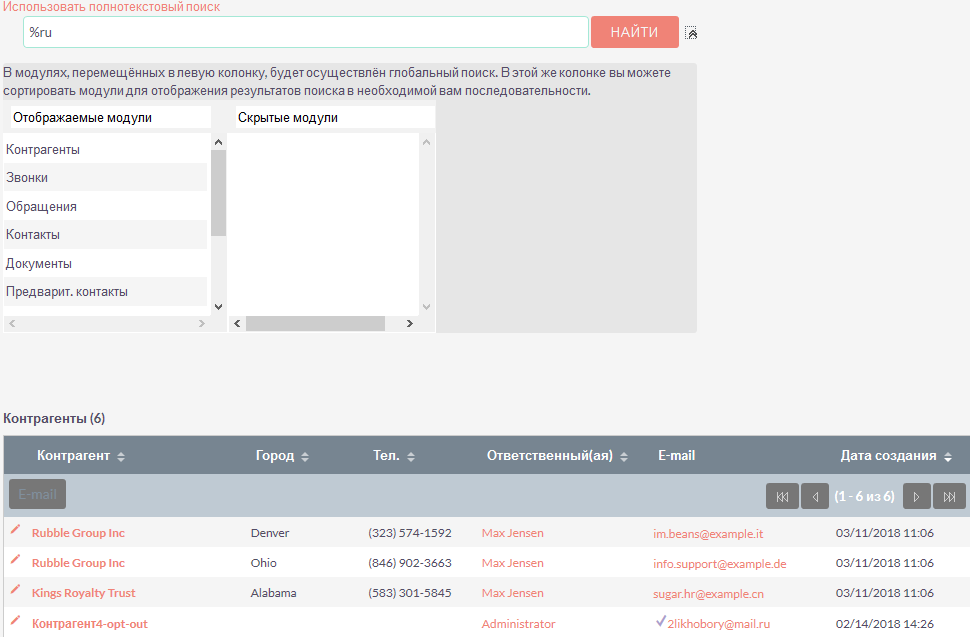Go to the next results page
Screen dimensions: 970x637
click(x=916, y=496)
